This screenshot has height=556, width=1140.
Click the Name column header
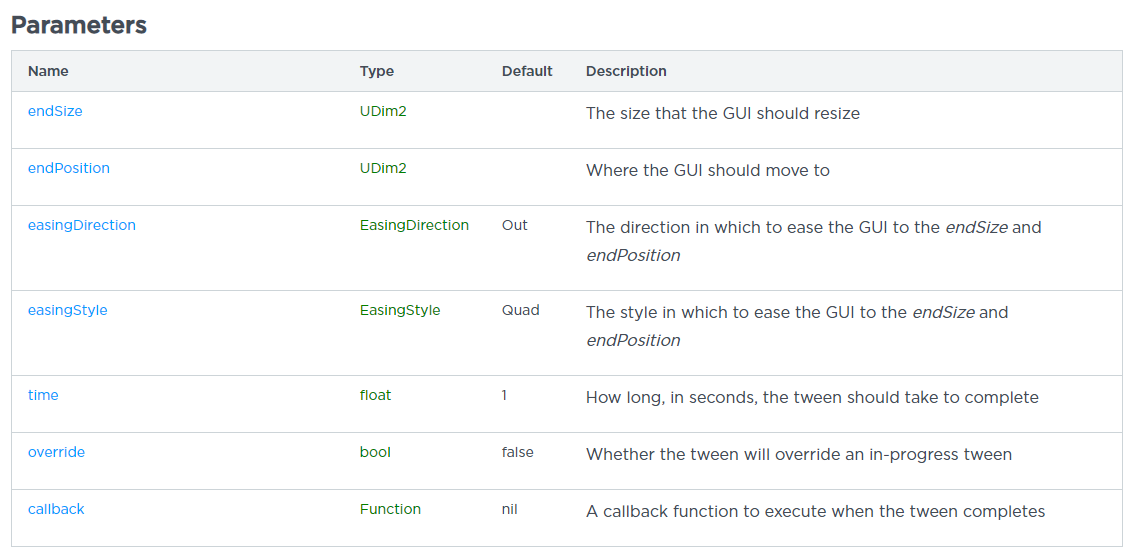click(x=48, y=71)
